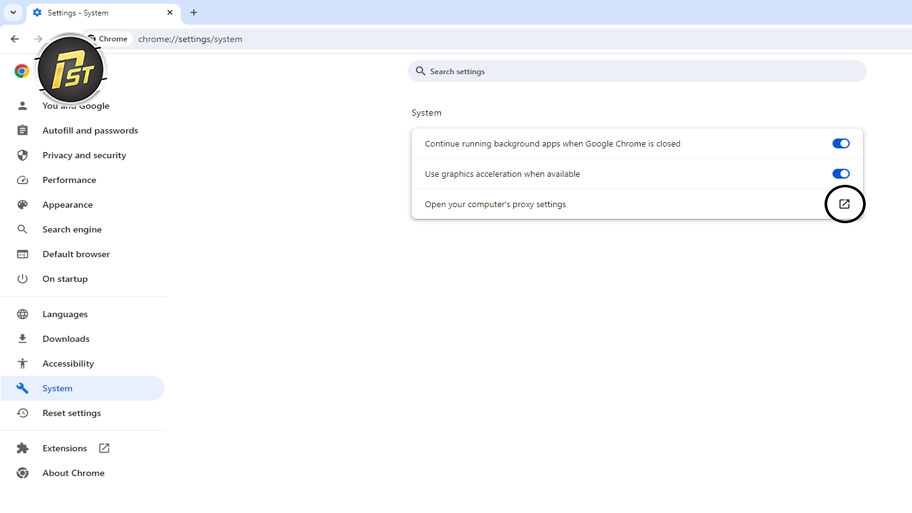
Task: Select the Settings - System tab
Action: click(x=104, y=13)
